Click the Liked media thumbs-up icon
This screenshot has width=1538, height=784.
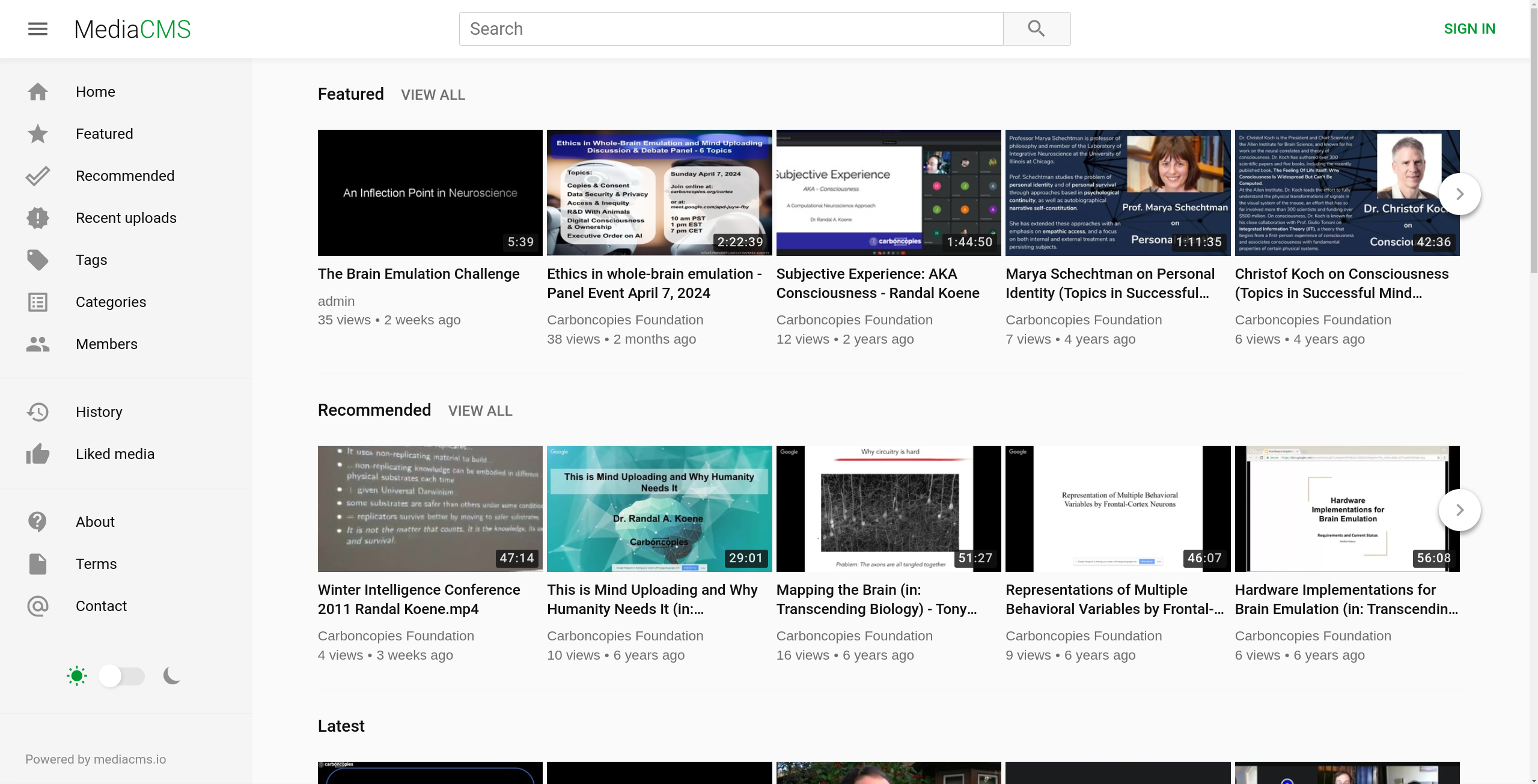click(37, 454)
